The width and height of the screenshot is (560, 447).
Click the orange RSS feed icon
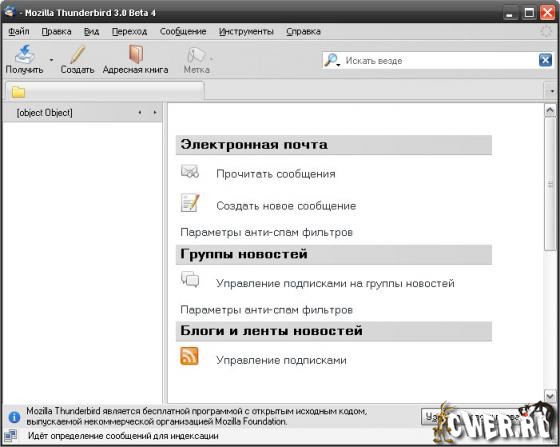point(189,356)
